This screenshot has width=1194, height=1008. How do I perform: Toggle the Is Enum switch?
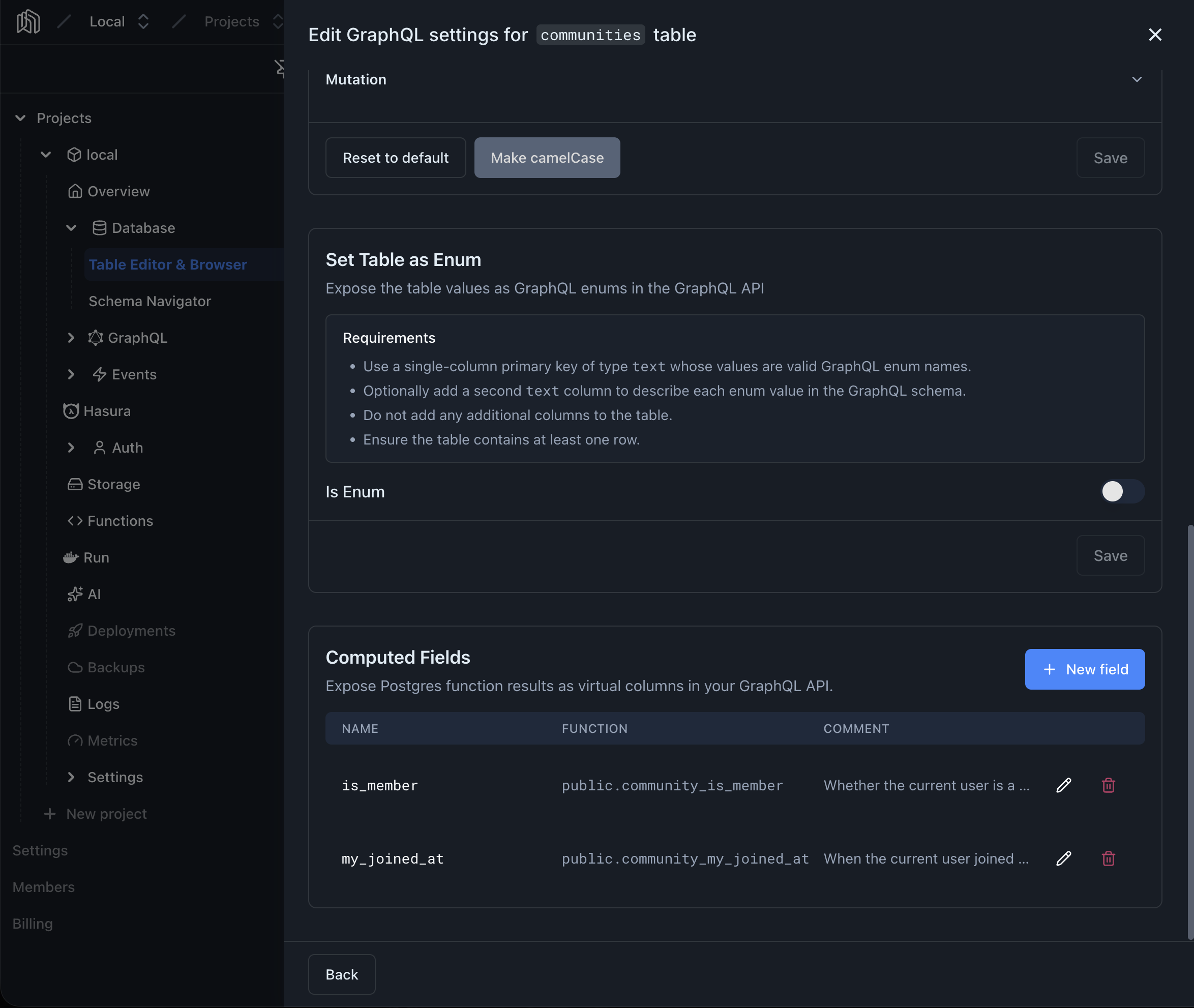(x=1122, y=491)
